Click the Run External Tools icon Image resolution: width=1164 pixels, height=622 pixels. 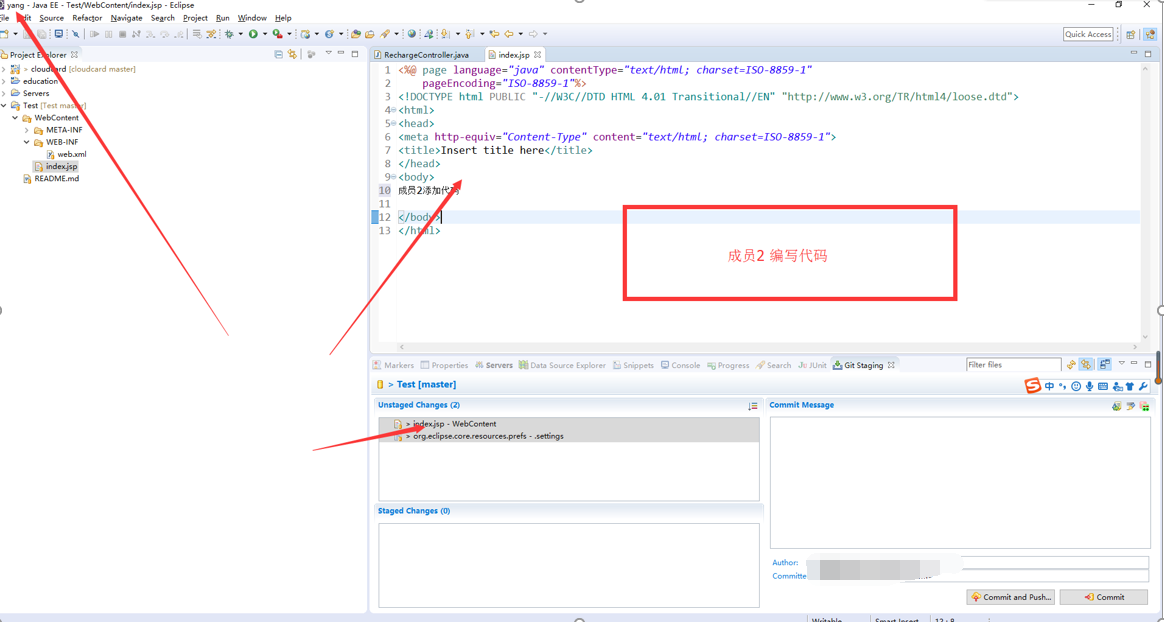[277, 34]
